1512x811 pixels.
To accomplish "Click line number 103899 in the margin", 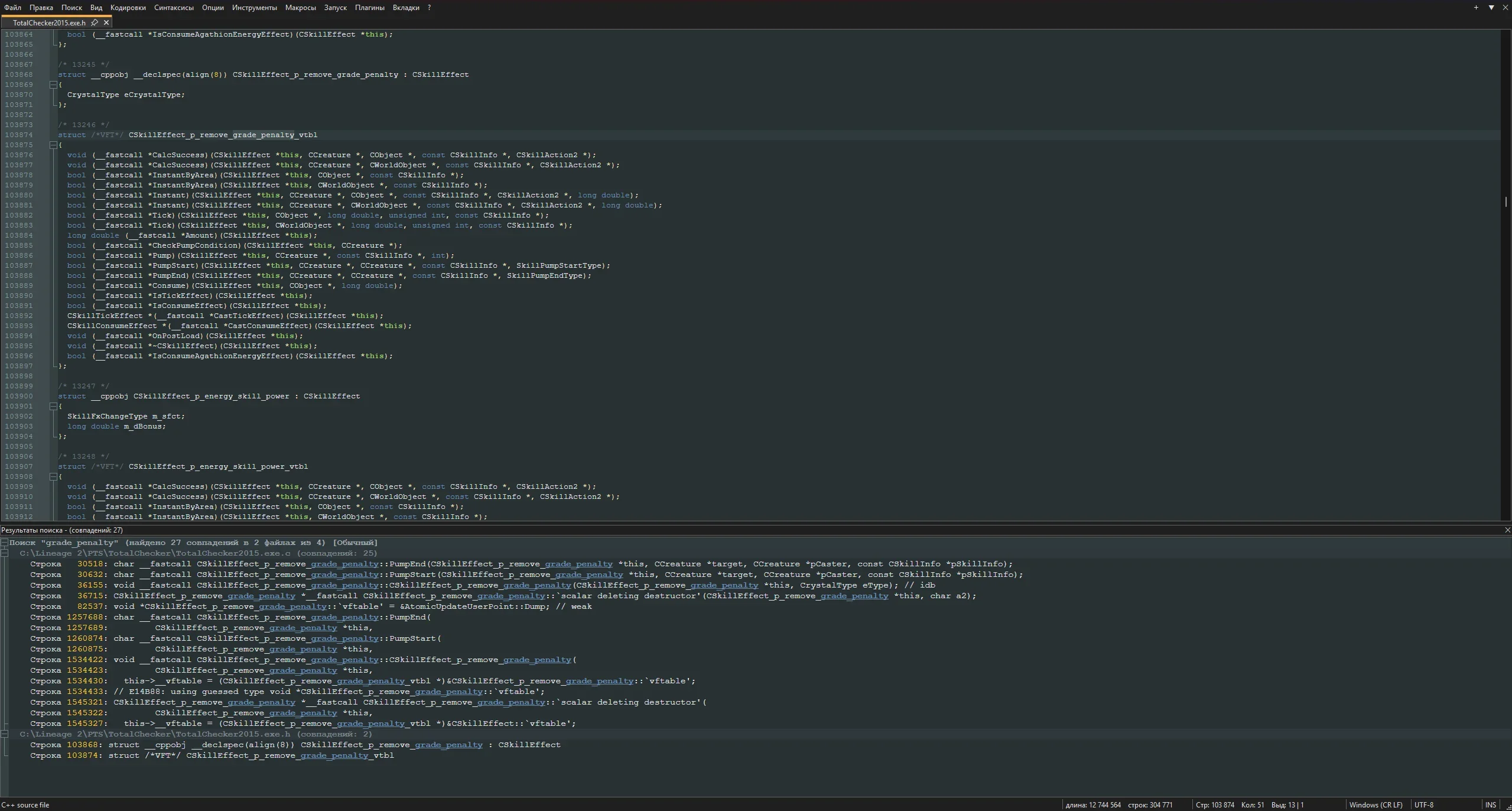I will pos(19,386).
